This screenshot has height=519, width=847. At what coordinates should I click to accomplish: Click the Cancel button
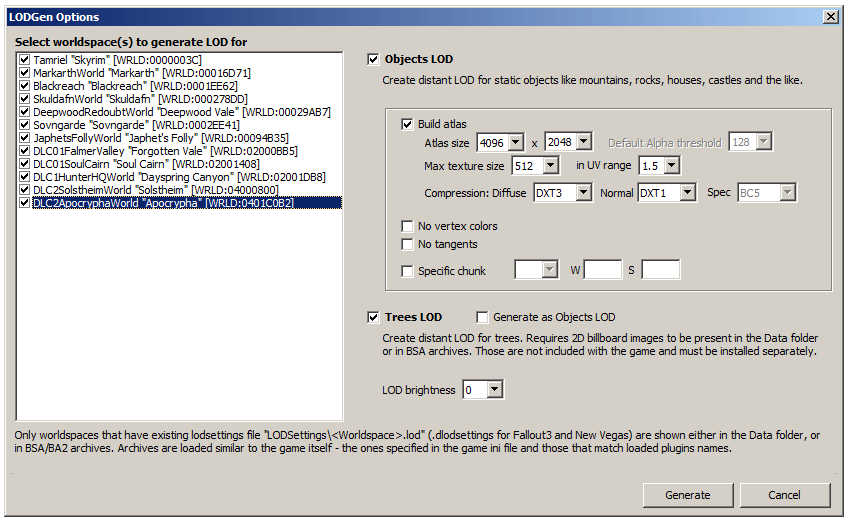coord(784,495)
